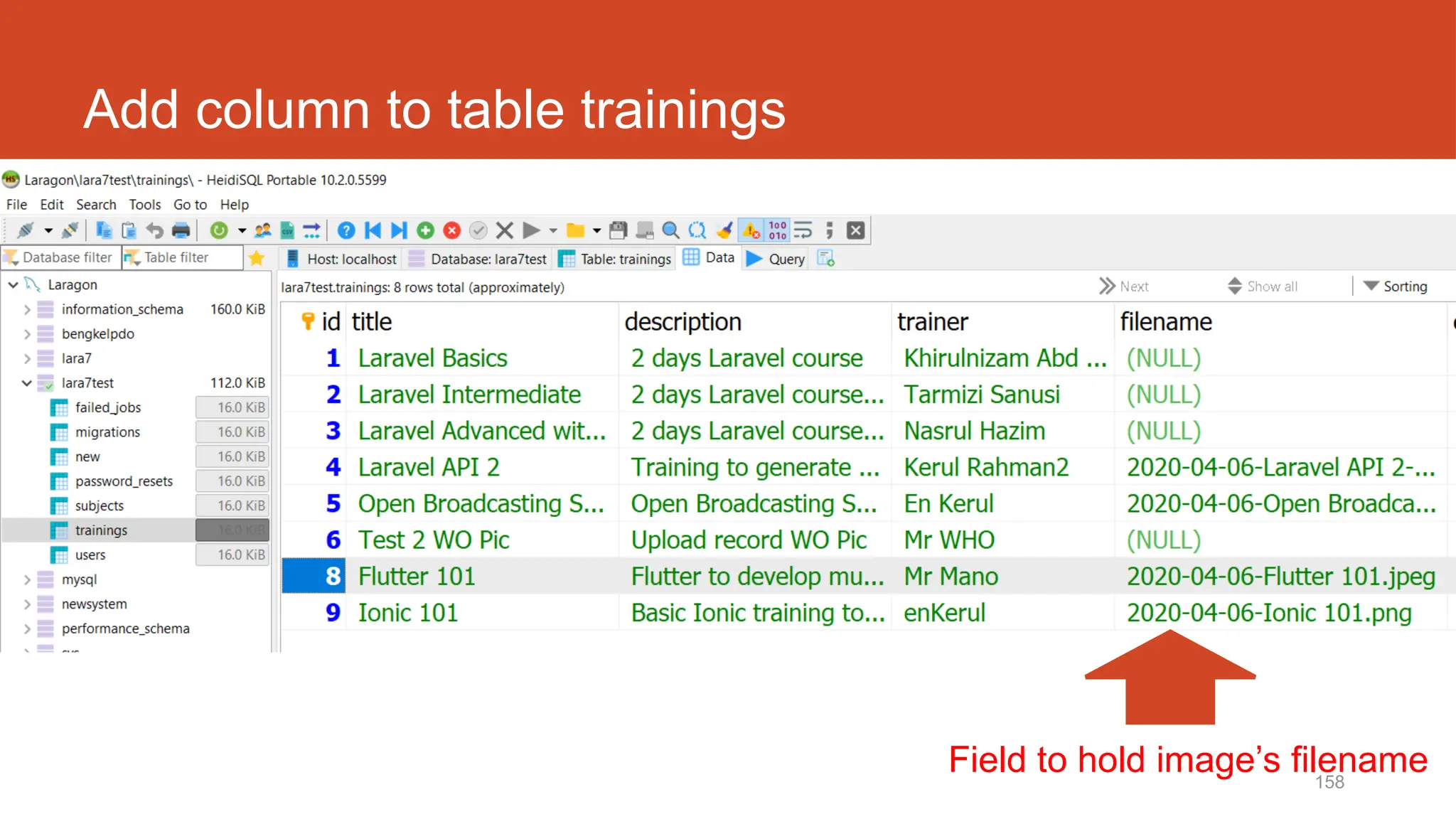Screen dimensions: 1456x819
Task: Click the paste clipboard icon
Action: point(129,230)
